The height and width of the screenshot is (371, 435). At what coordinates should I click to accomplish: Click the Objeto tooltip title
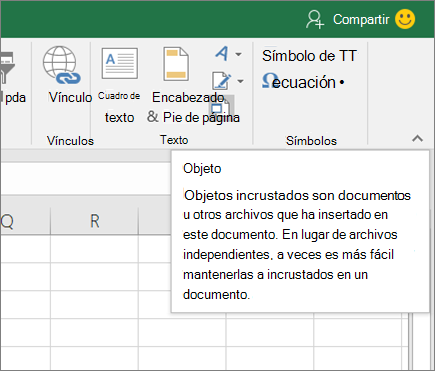(202, 168)
